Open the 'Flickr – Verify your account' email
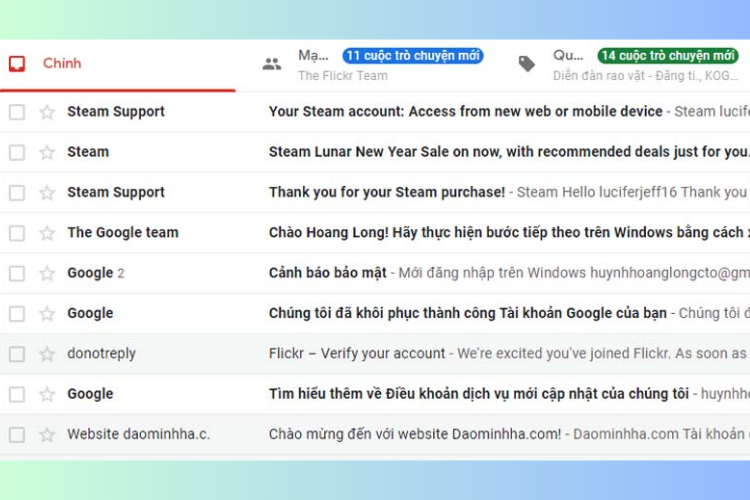Viewport: 750px width, 500px height. tap(357, 354)
